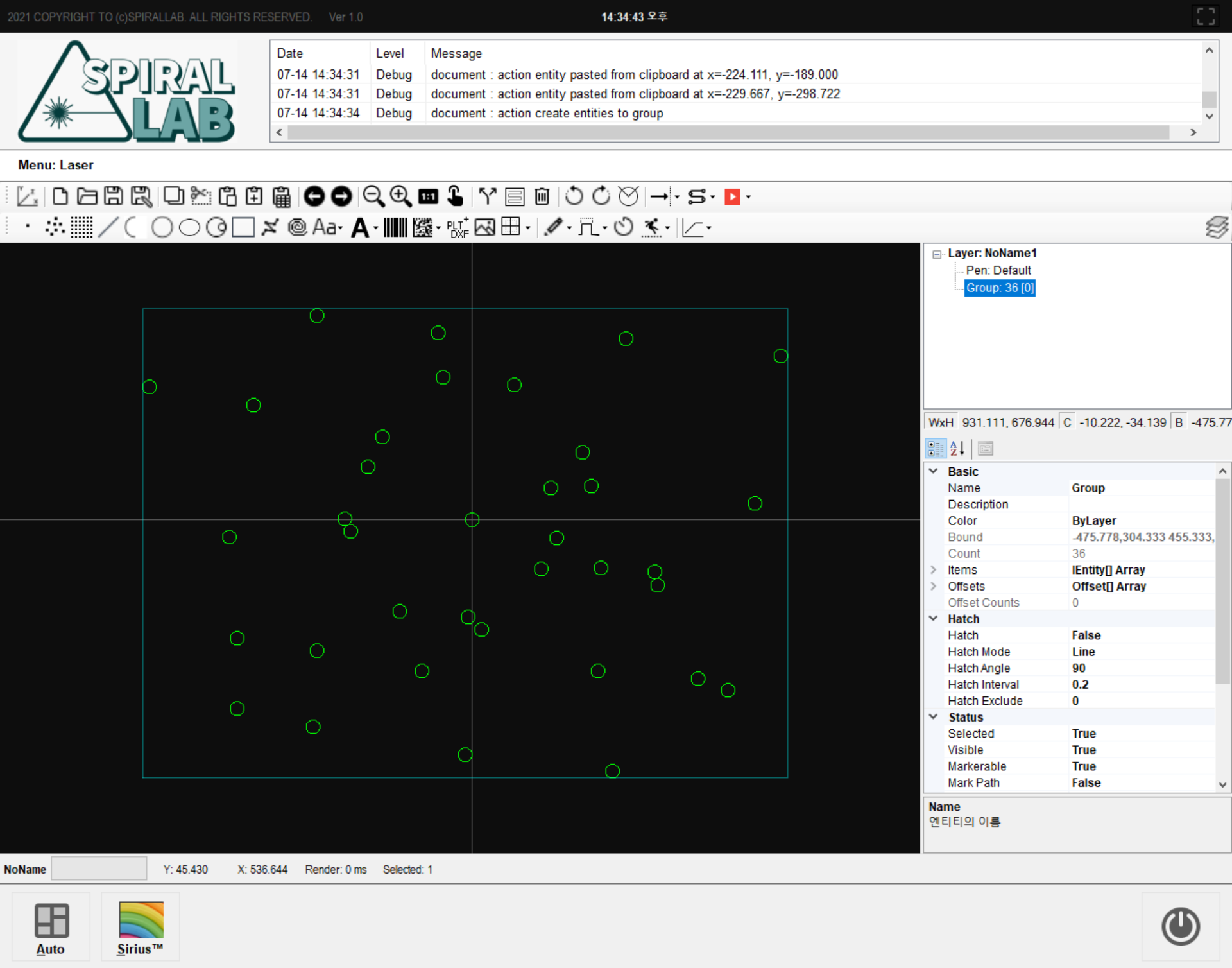Collapse the Basic property category
The width and height of the screenshot is (1232, 968).
(934, 471)
